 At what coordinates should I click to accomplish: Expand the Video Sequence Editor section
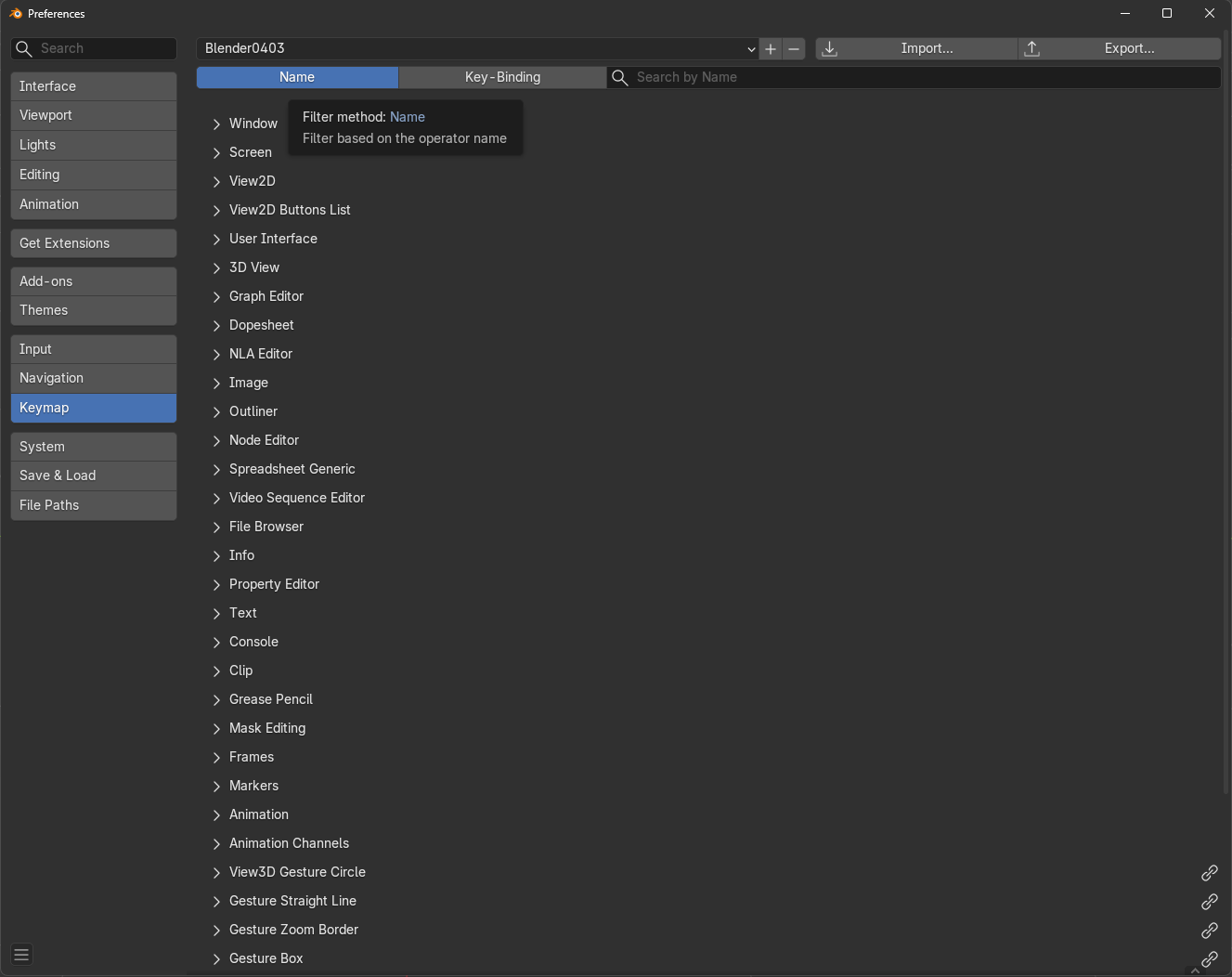click(216, 499)
